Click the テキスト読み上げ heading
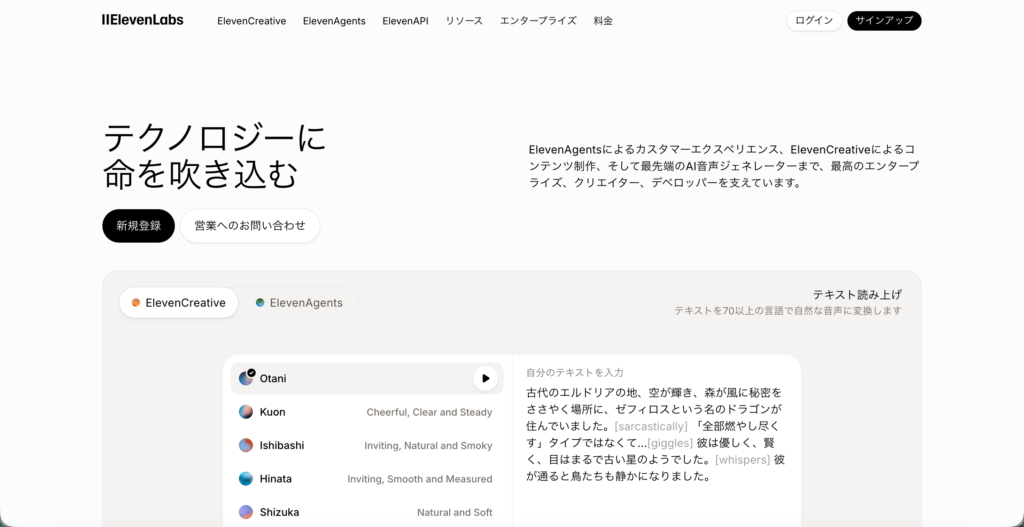This screenshot has height=527, width=1024. (x=857, y=295)
